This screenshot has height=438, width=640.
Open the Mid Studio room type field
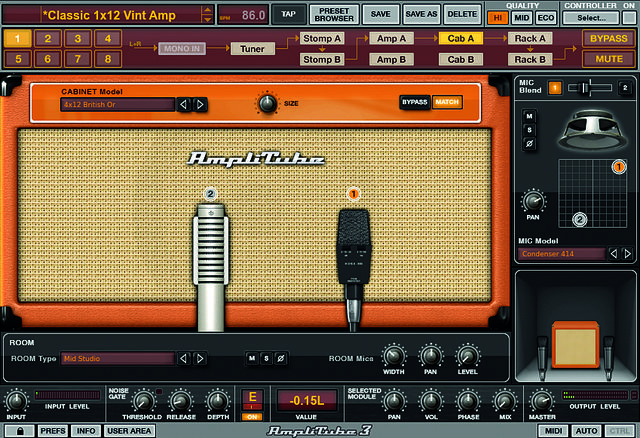(x=118, y=359)
